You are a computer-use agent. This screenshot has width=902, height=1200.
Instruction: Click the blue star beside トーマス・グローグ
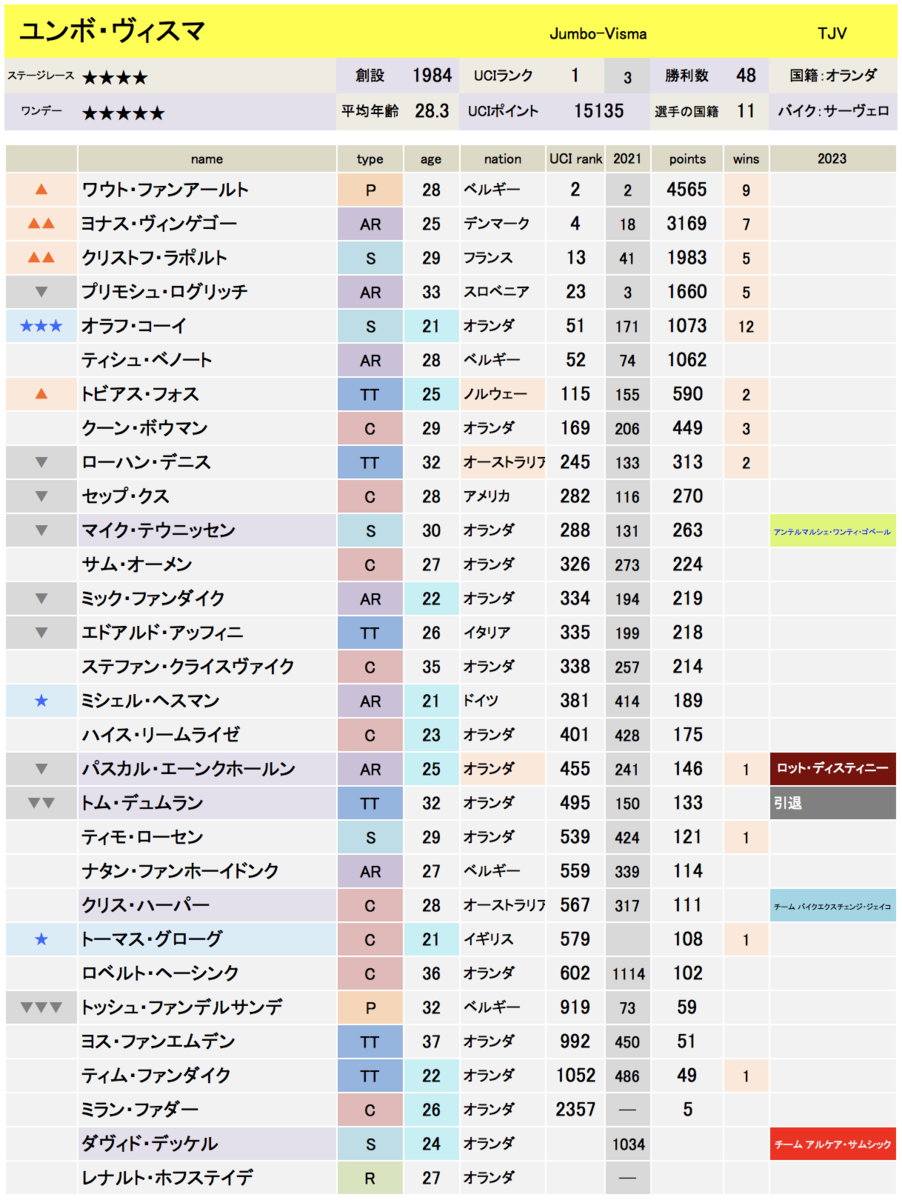coord(41,939)
